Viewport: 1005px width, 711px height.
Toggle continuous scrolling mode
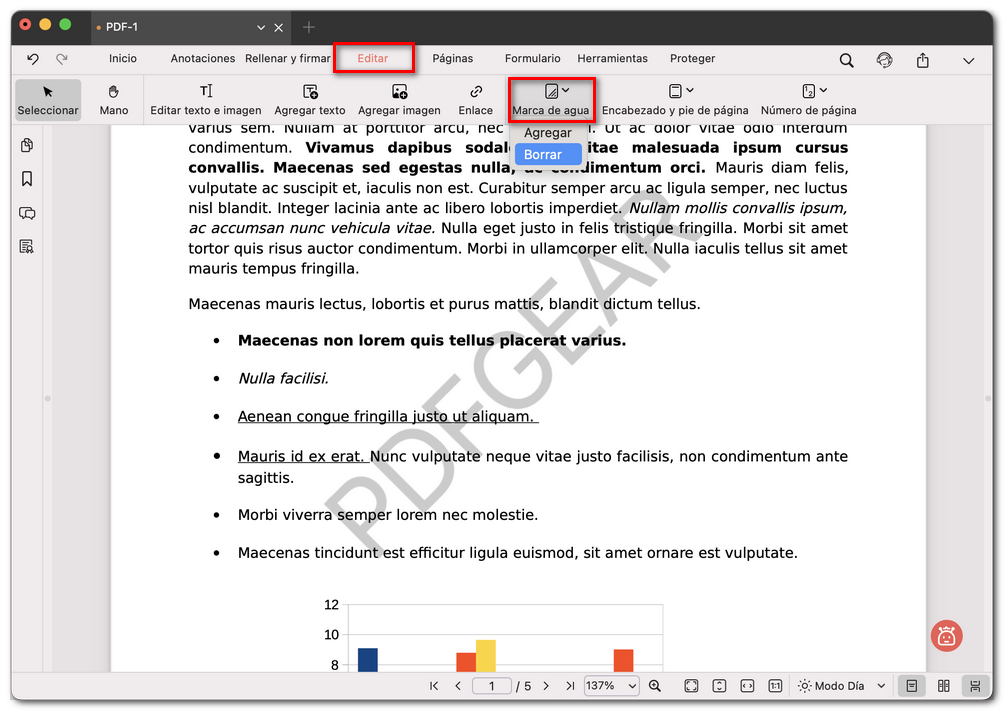(975, 686)
